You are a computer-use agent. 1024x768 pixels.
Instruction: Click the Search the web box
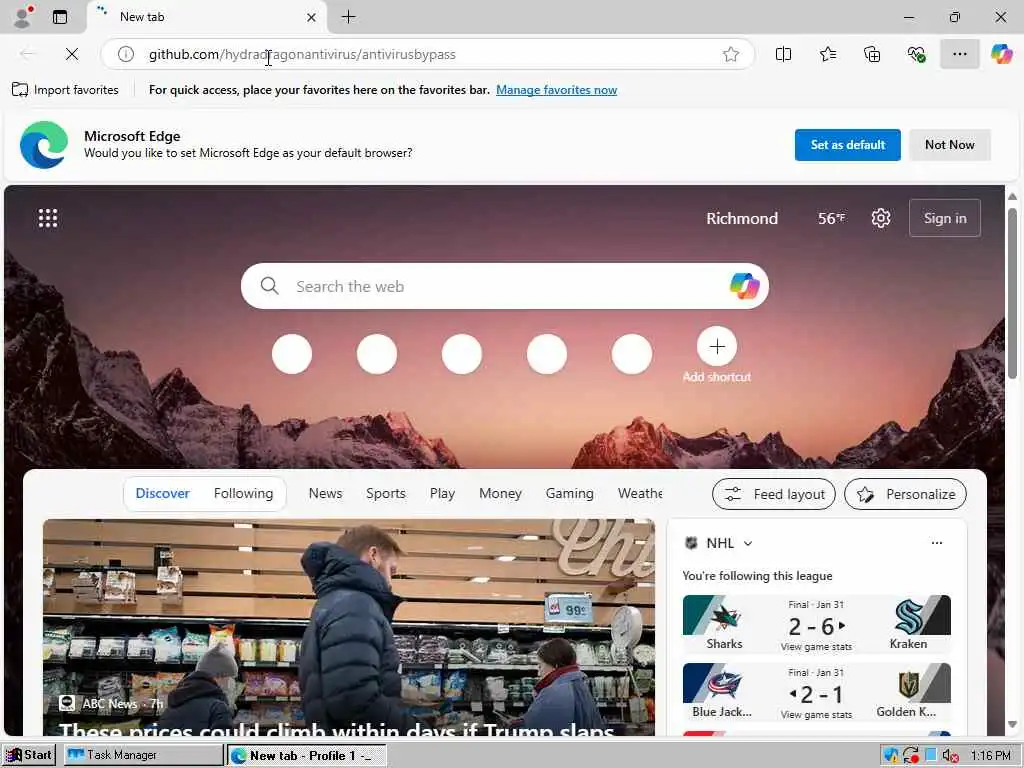504,286
